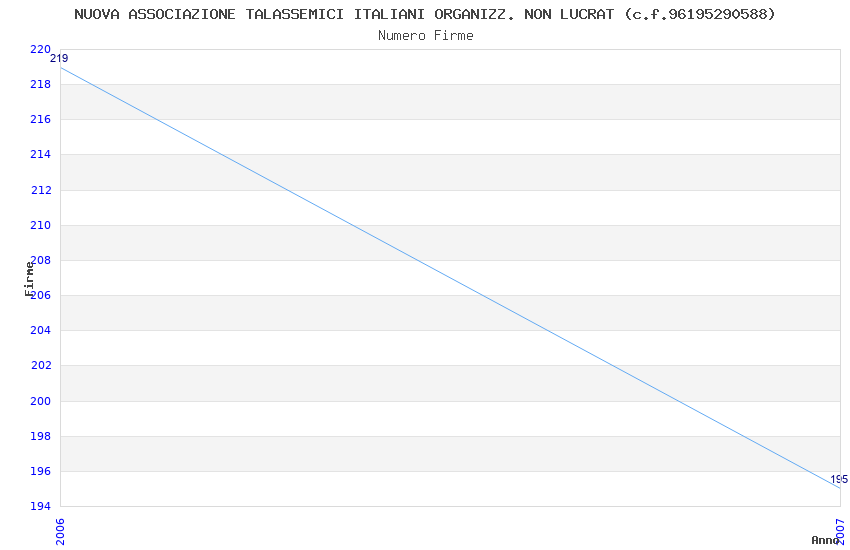
Task: Click the y-axis value '202'
Action: point(41,365)
